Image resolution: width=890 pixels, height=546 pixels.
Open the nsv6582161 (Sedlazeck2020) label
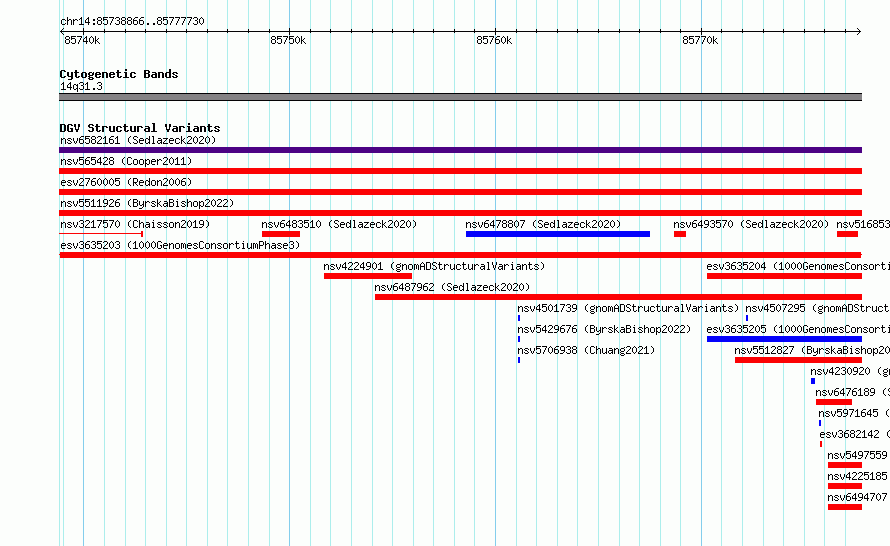tap(138, 140)
